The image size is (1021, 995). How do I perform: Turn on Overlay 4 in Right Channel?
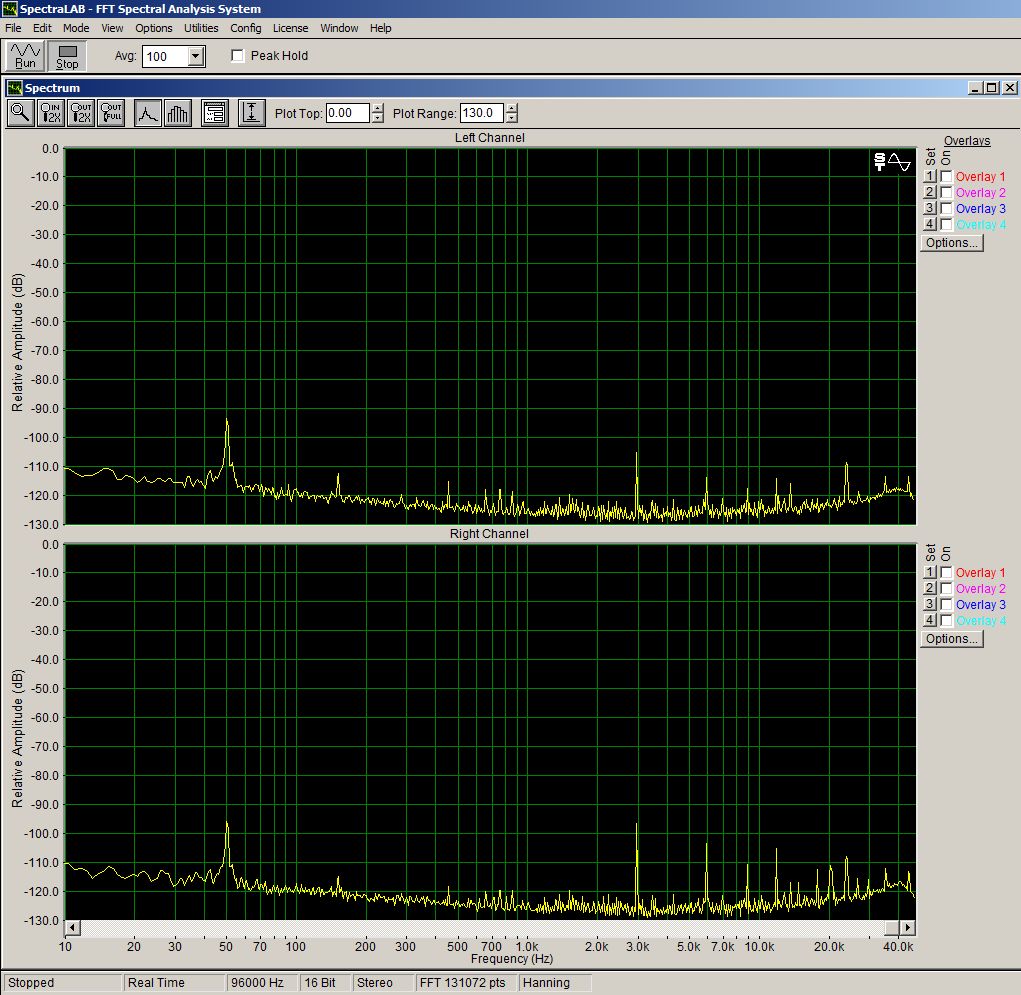click(x=947, y=621)
